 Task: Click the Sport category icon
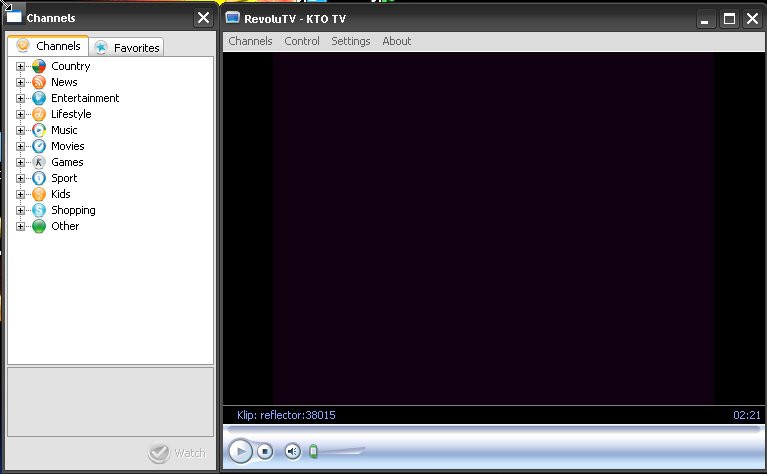coord(39,178)
